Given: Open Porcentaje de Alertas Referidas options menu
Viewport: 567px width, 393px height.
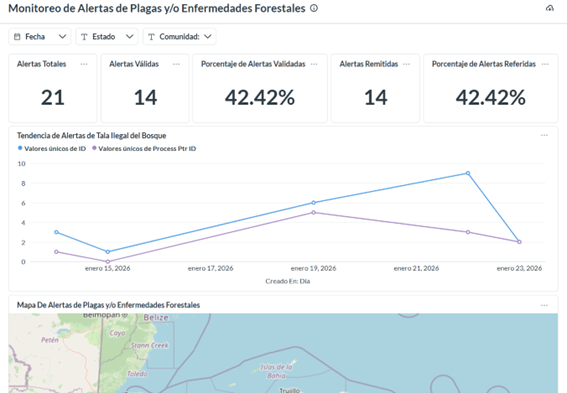Looking at the screenshot, I should pos(545,64).
